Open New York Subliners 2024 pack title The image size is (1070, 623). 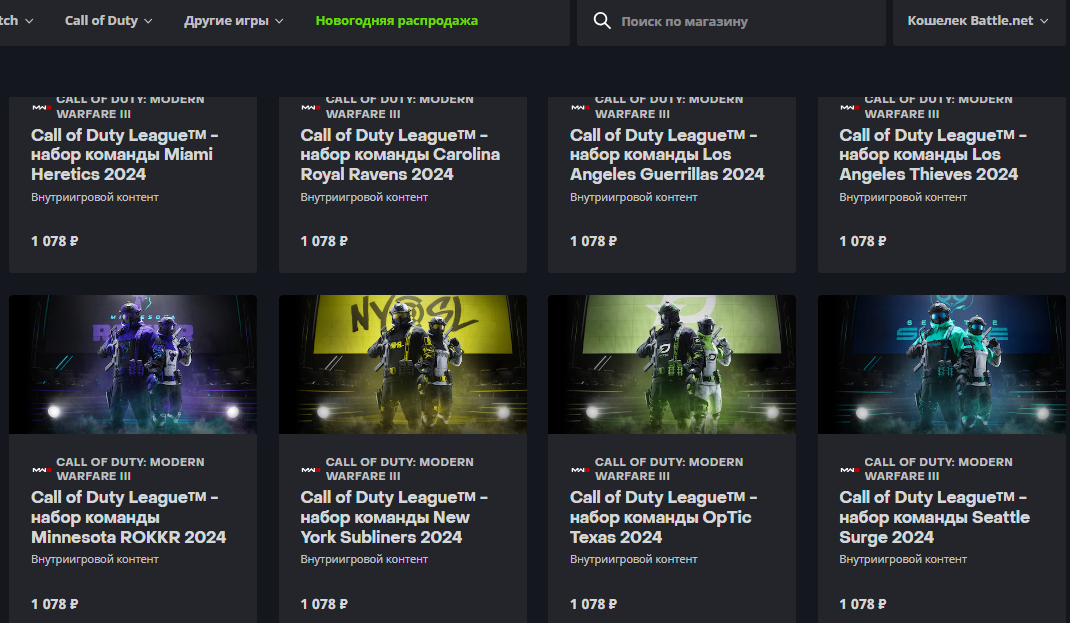pos(394,517)
